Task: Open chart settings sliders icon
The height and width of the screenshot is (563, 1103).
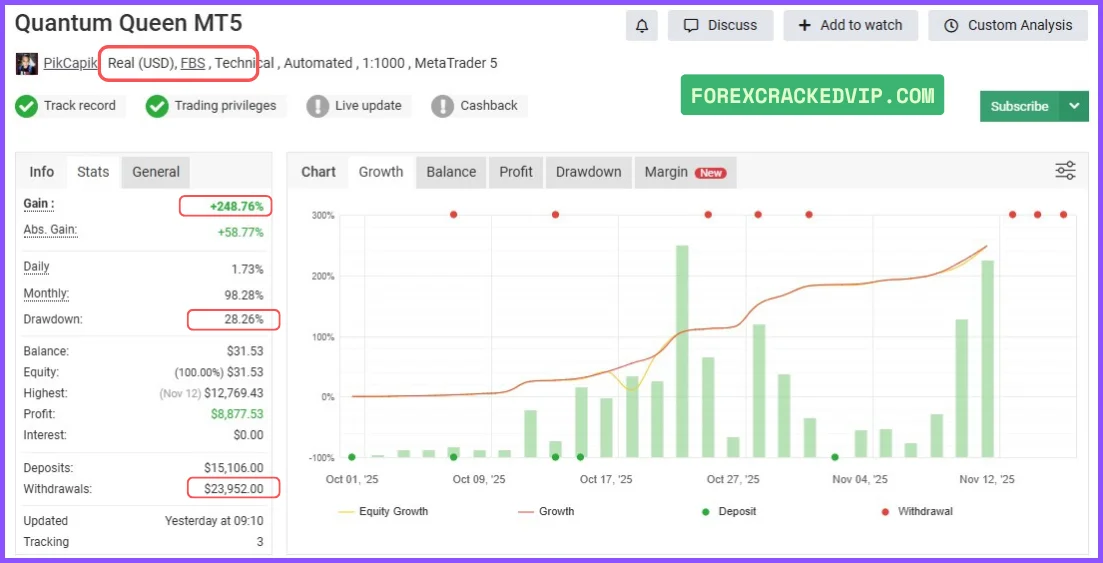Action: [1065, 171]
